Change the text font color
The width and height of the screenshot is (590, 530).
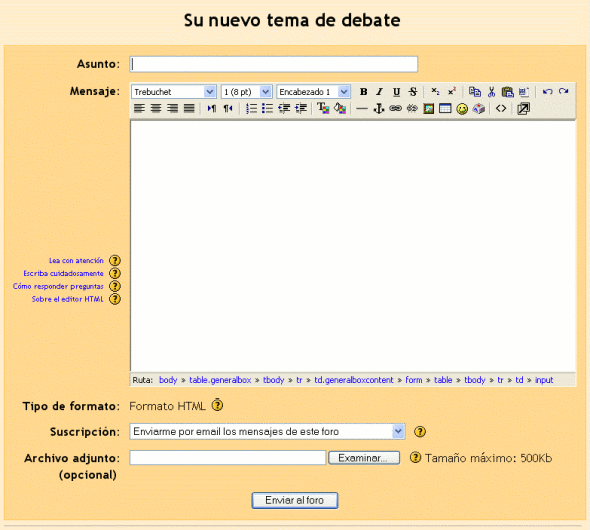point(323,109)
